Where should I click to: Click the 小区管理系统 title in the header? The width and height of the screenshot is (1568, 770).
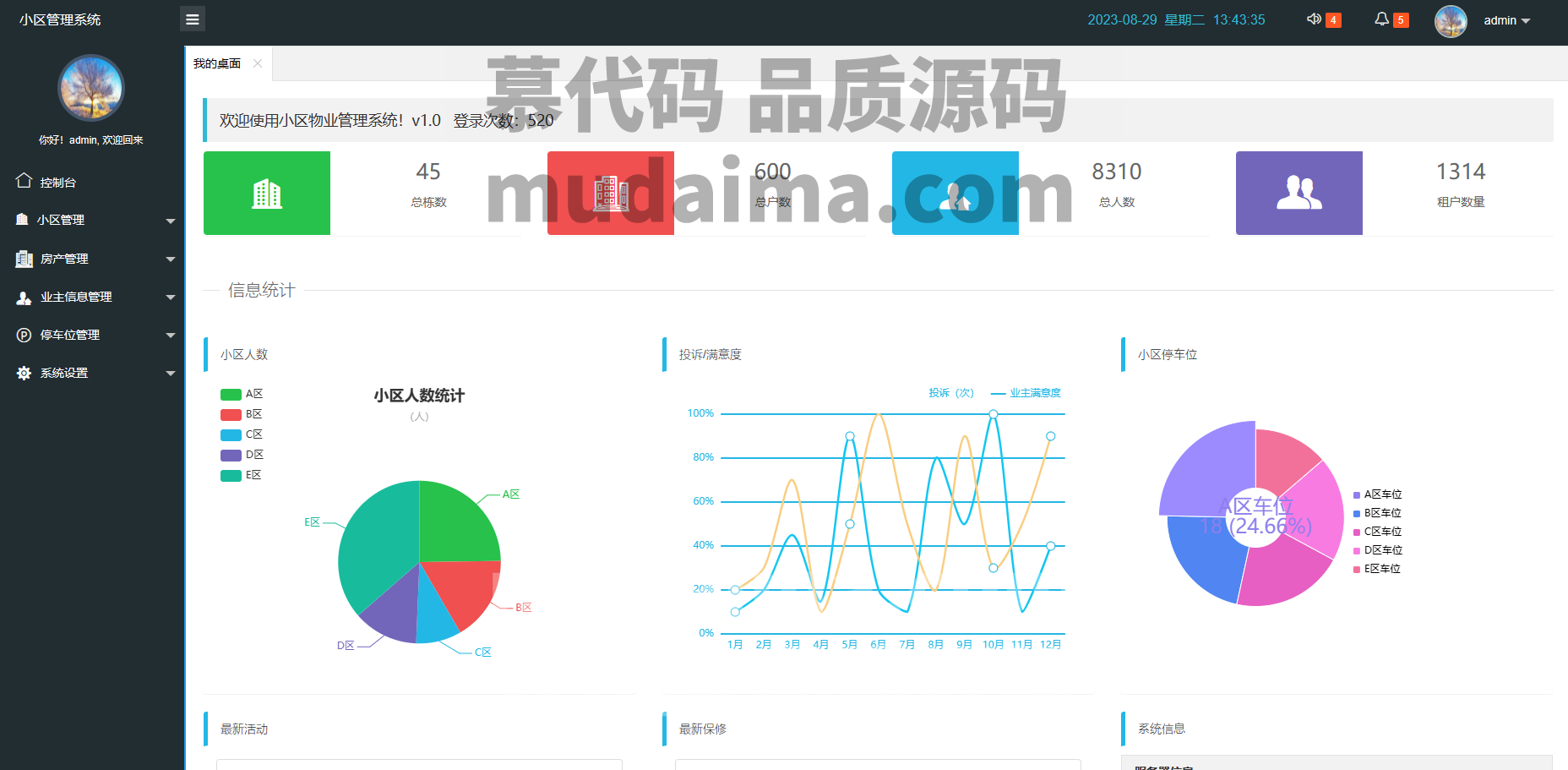click(60, 19)
